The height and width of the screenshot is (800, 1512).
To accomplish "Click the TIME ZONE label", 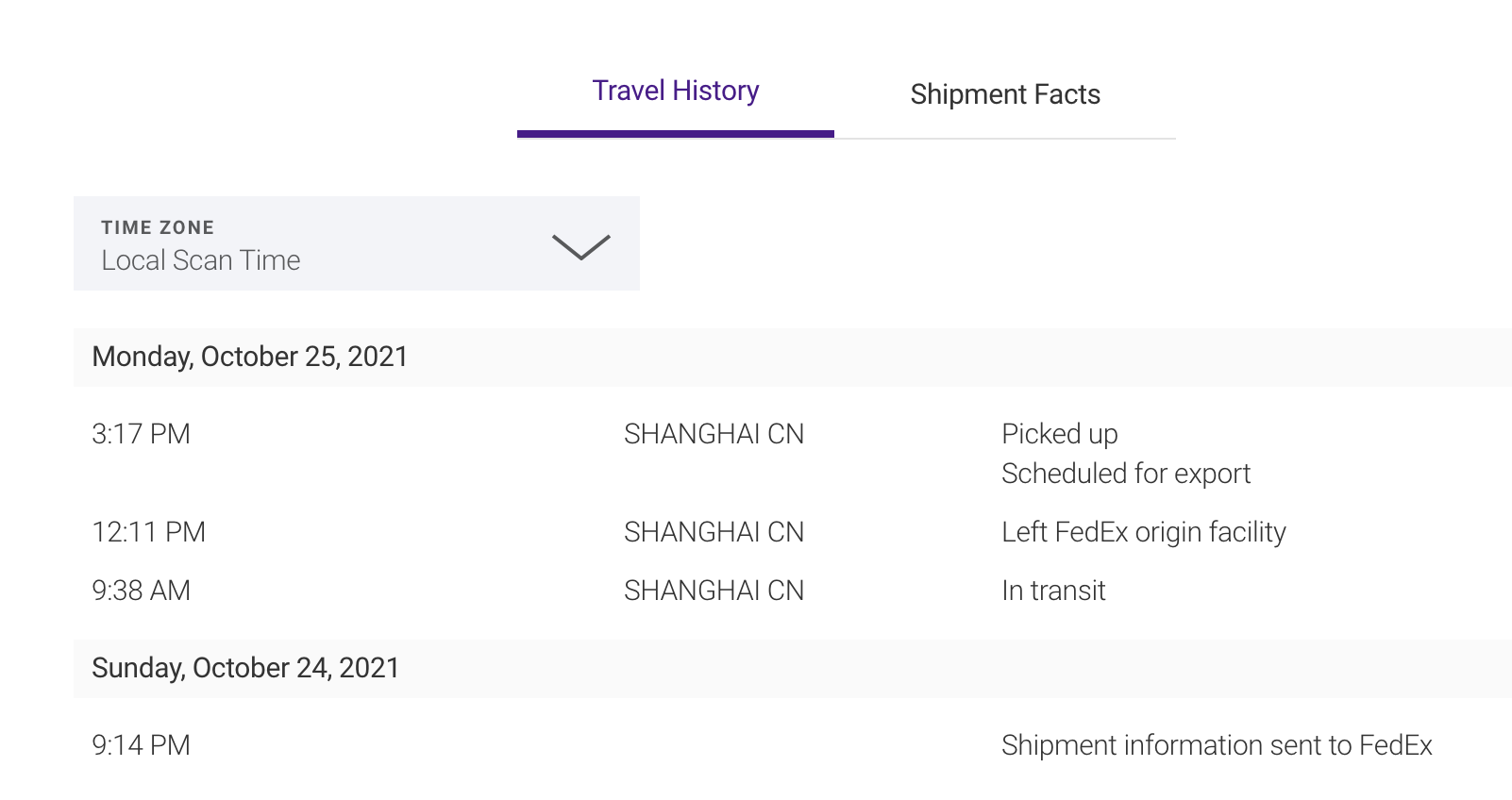I will (158, 227).
